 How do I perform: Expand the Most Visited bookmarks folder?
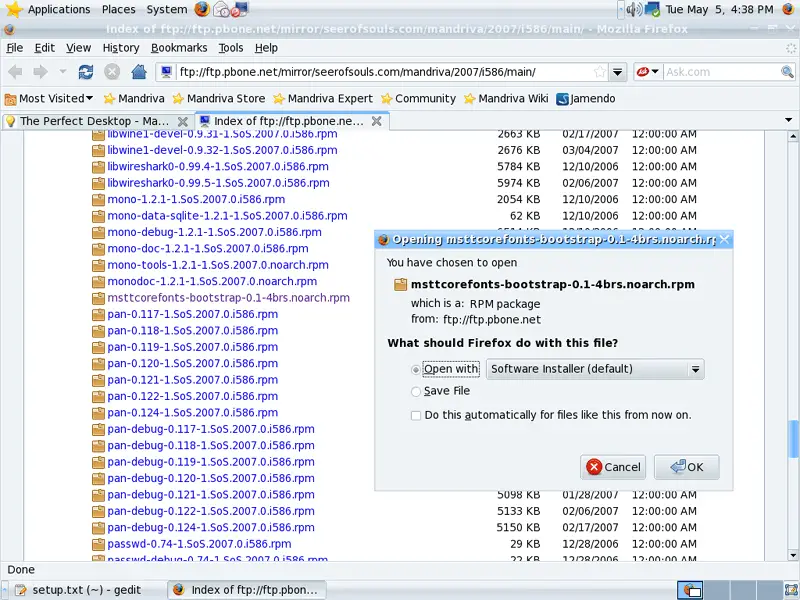click(49, 98)
